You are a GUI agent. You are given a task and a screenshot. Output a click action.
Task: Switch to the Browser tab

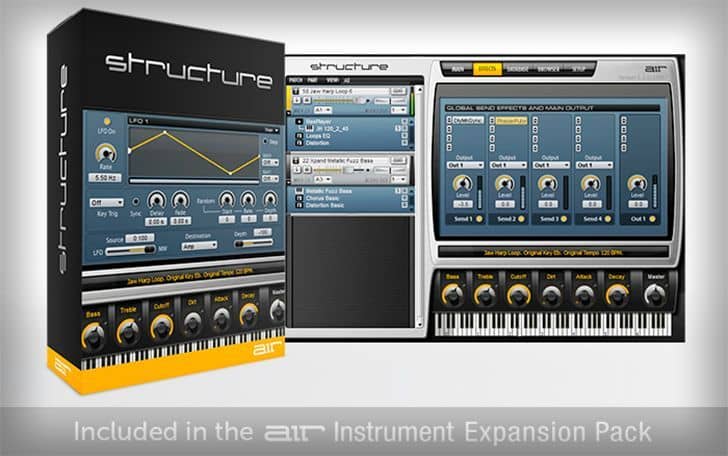click(548, 69)
